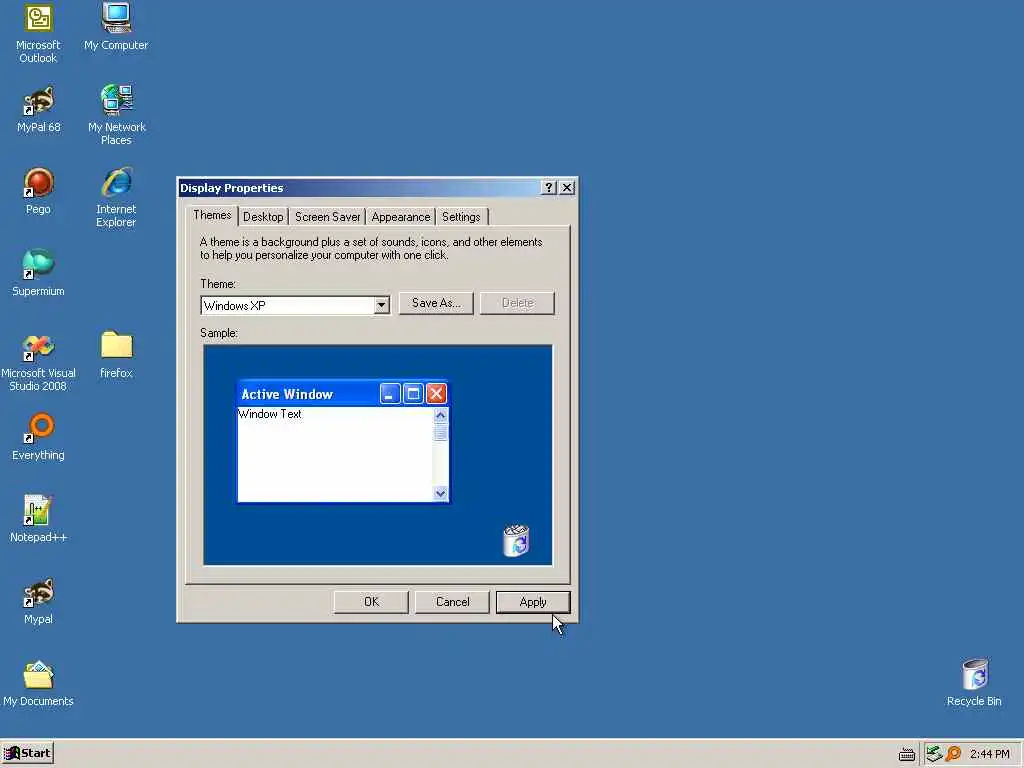
Task: Click the green network tray icon
Action: (x=934, y=754)
